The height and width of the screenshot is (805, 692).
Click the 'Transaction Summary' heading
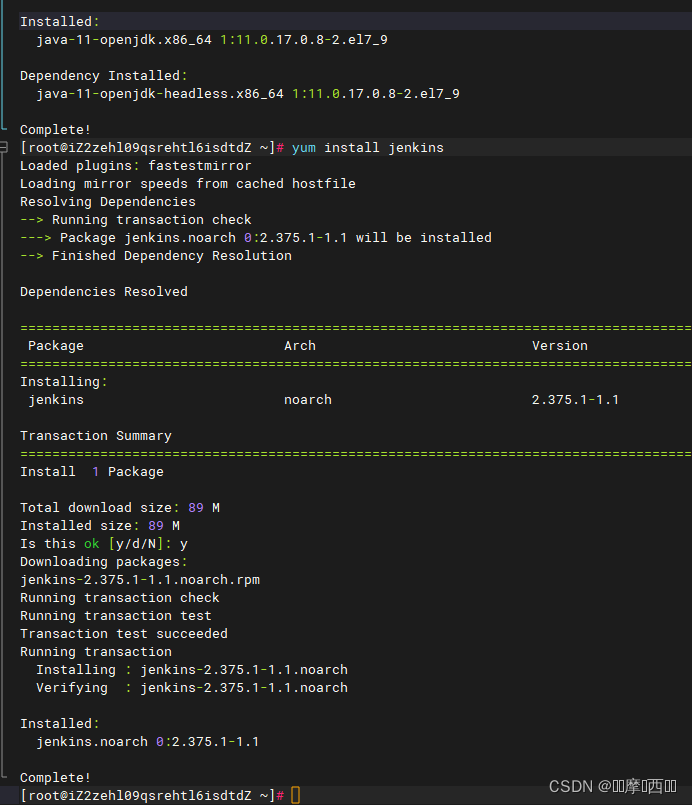pyautogui.click(x=96, y=436)
